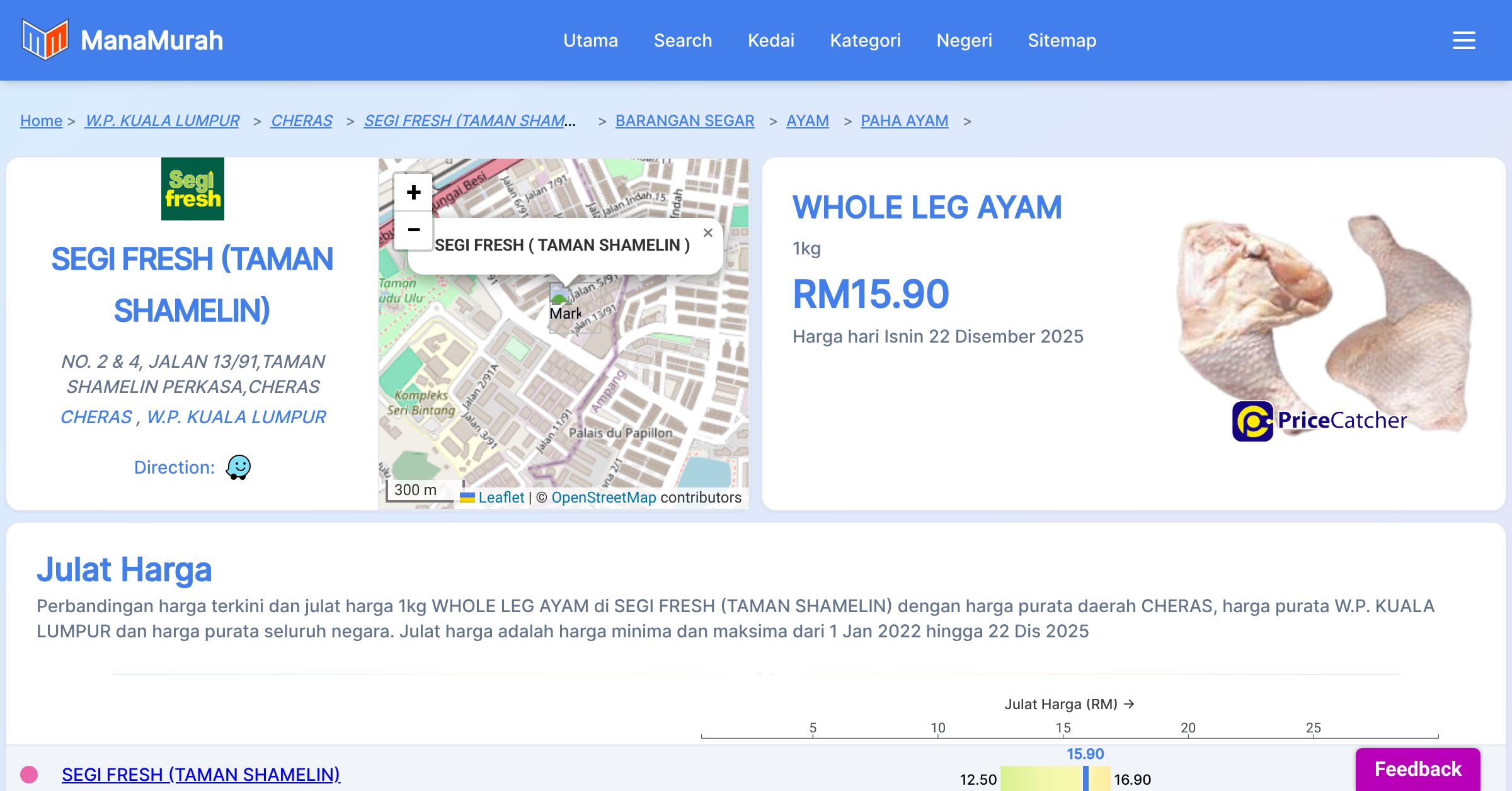Screen dimensions: 1512x791
Task: Open Waze directions icon
Action: [x=238, y=467]
